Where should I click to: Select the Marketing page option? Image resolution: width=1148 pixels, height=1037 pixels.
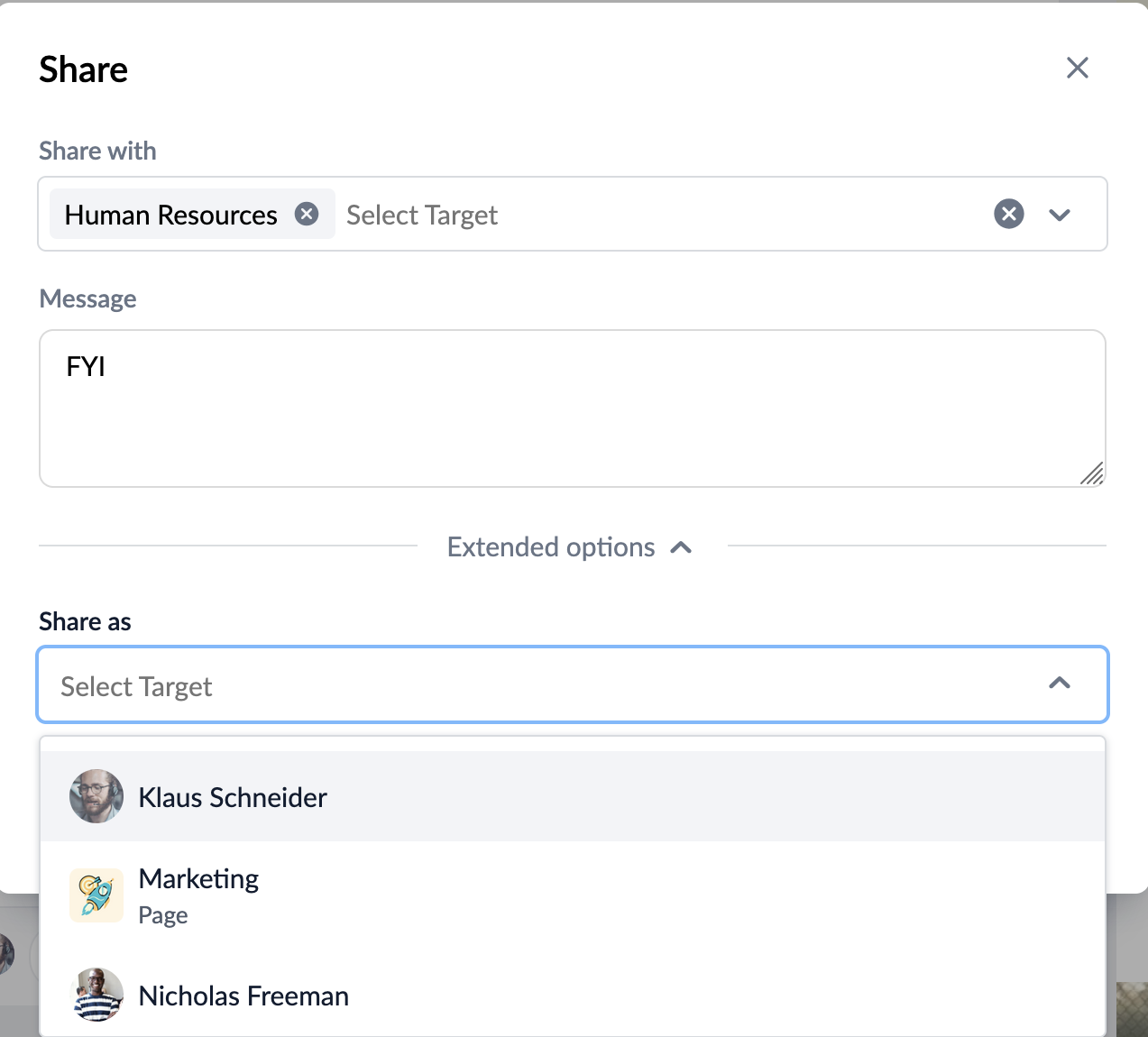pos(573,895)
